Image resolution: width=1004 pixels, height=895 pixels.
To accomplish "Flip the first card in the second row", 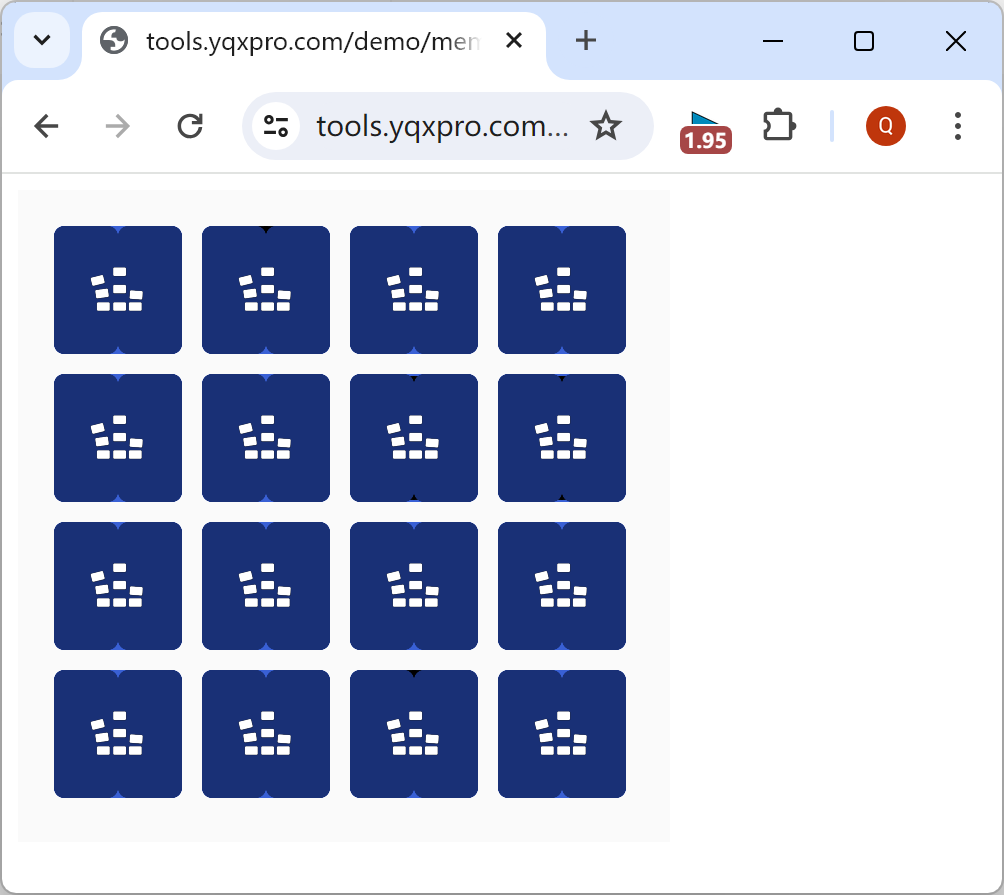I will point(118,438).
